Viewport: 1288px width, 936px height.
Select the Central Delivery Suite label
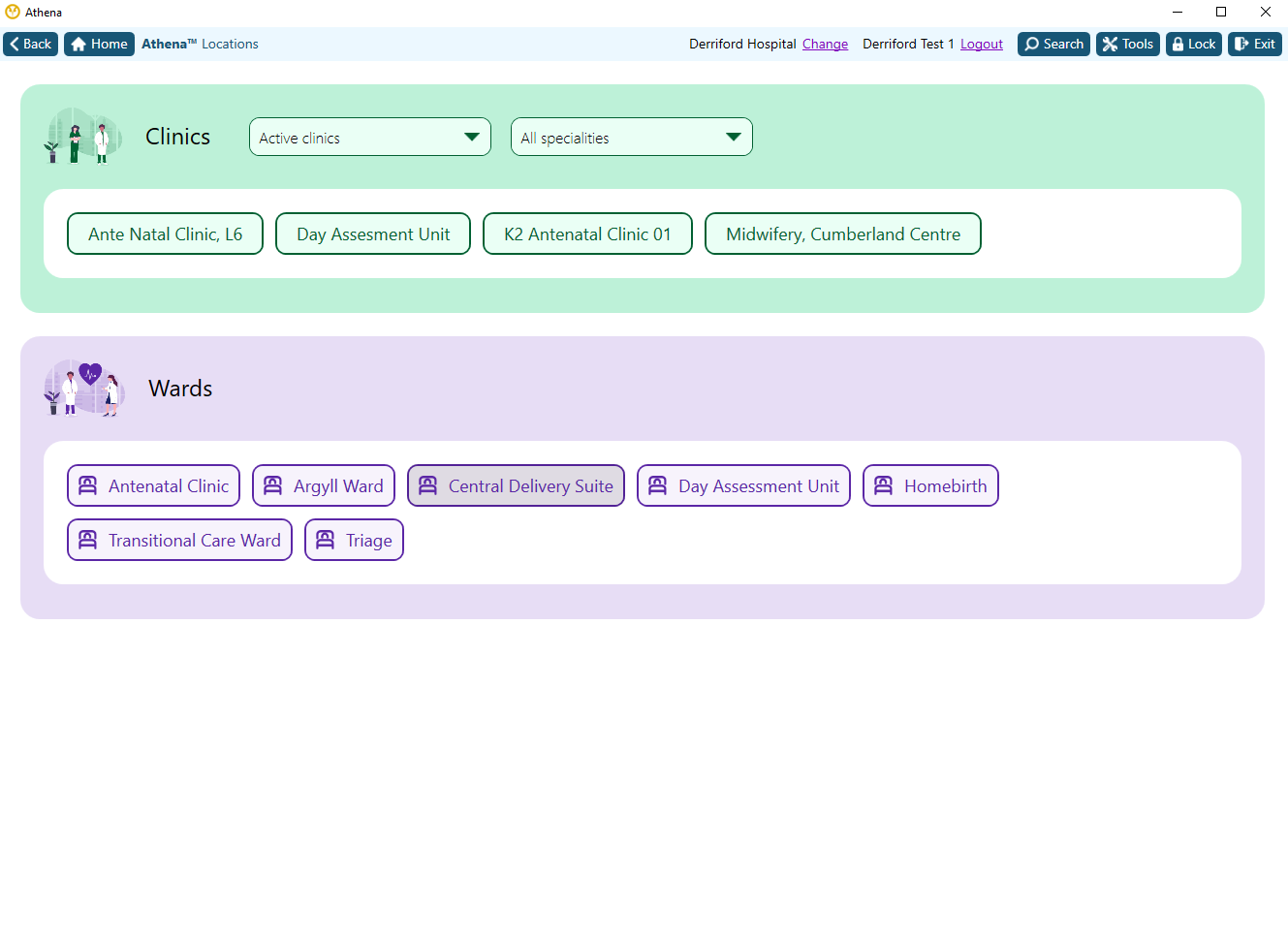tap(531, 485)
